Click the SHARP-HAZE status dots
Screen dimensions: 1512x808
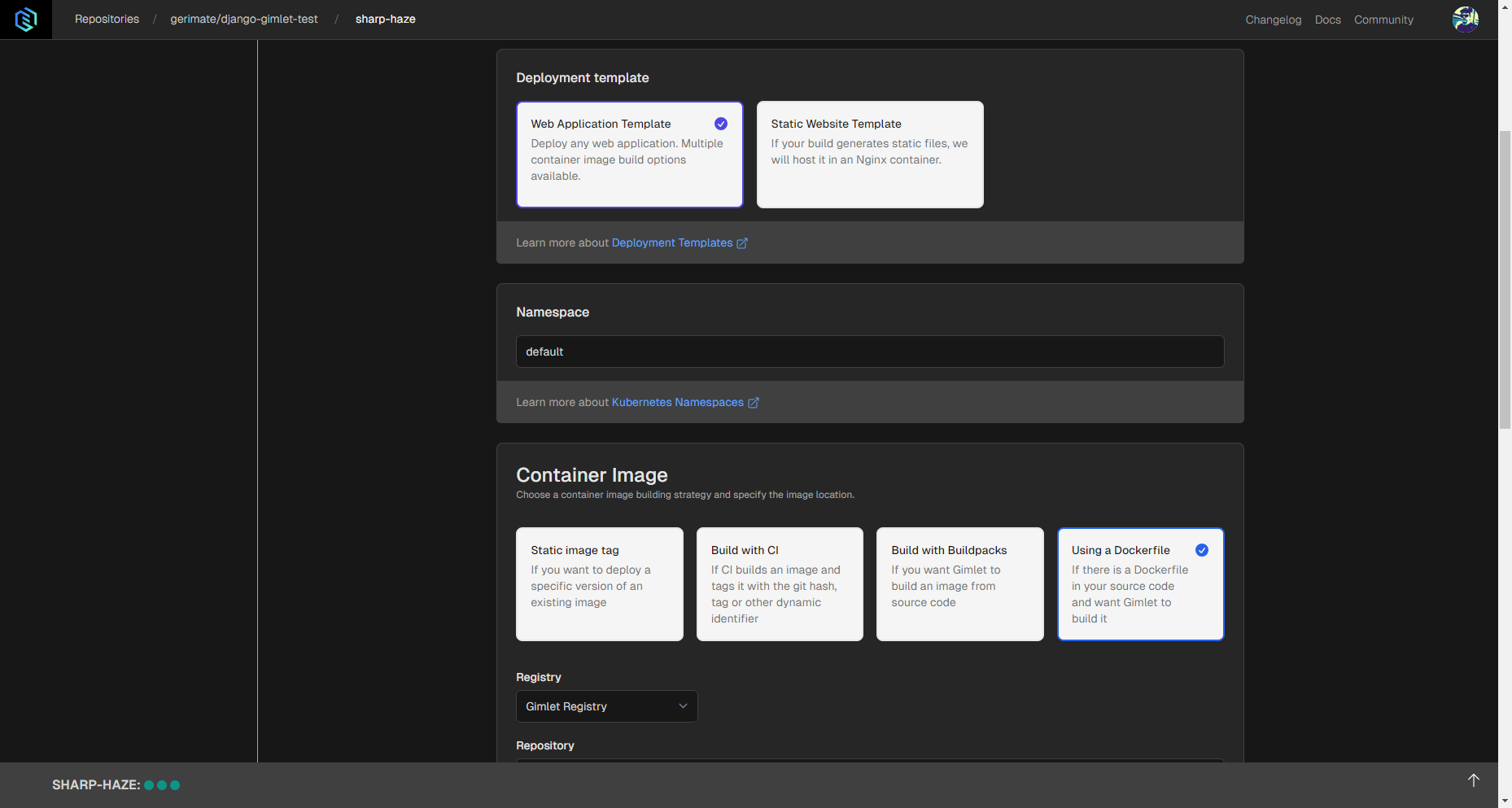(162, 785)
